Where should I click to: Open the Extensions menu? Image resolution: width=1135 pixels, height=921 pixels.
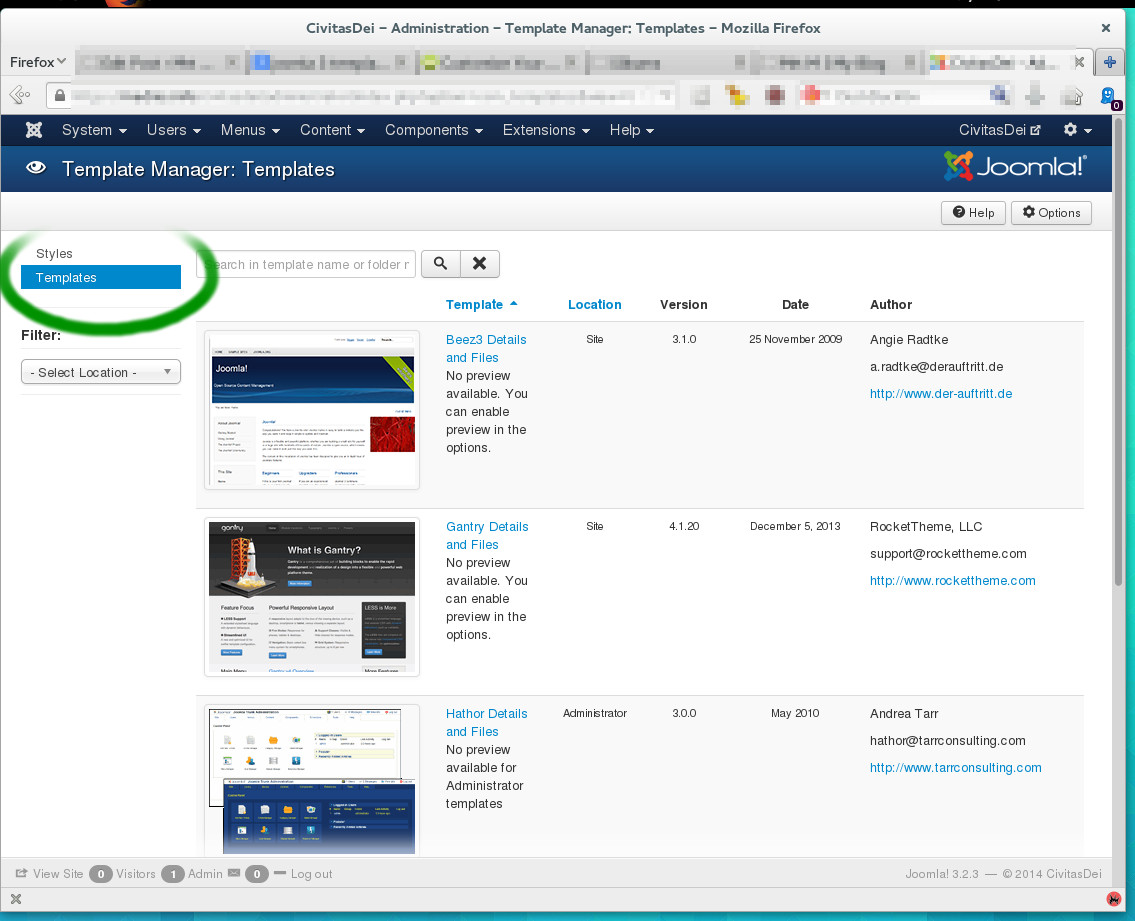(547, 130)
